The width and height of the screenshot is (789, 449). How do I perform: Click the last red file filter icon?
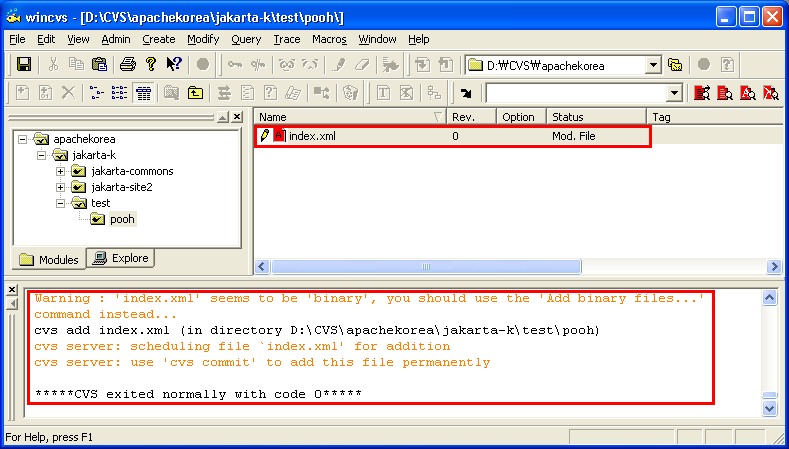click(771, 93)
